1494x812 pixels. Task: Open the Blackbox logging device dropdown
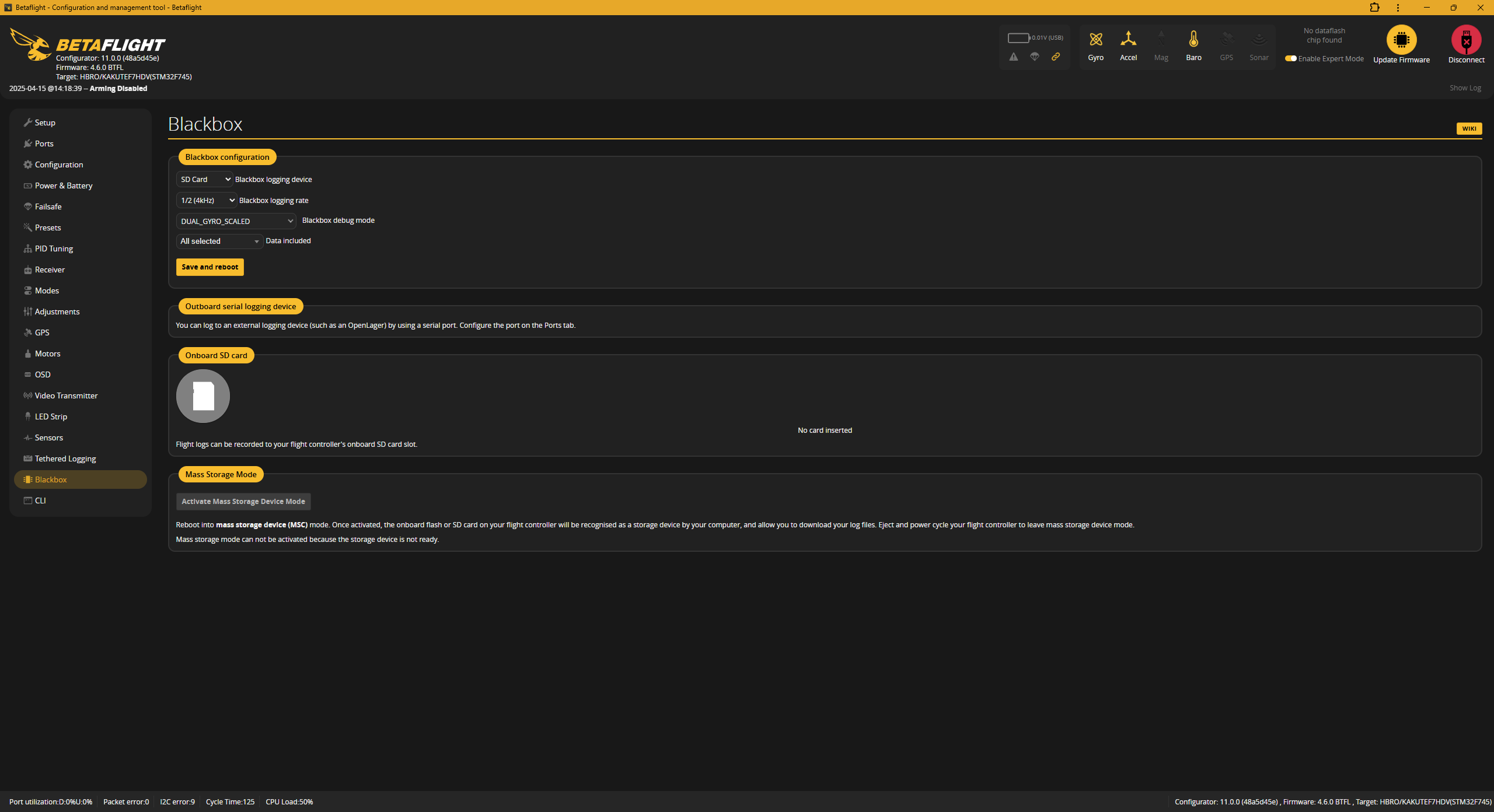tap(204, 179)
